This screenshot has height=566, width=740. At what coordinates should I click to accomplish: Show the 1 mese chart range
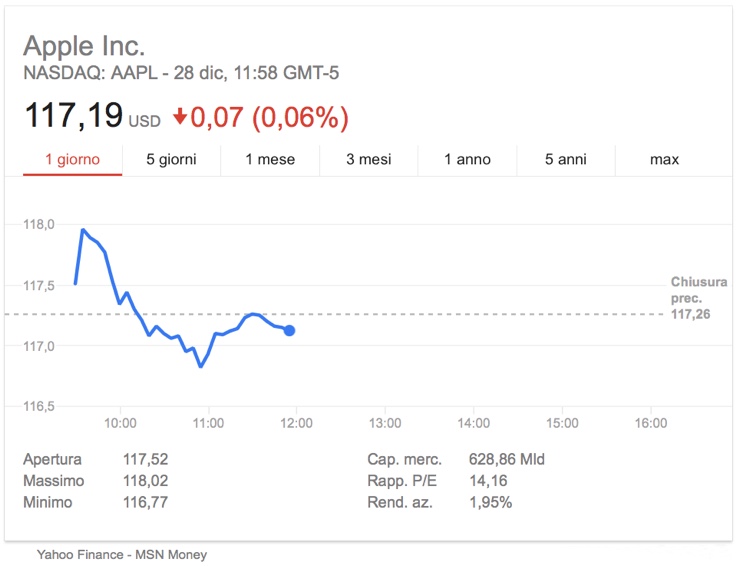click(270, 159)
